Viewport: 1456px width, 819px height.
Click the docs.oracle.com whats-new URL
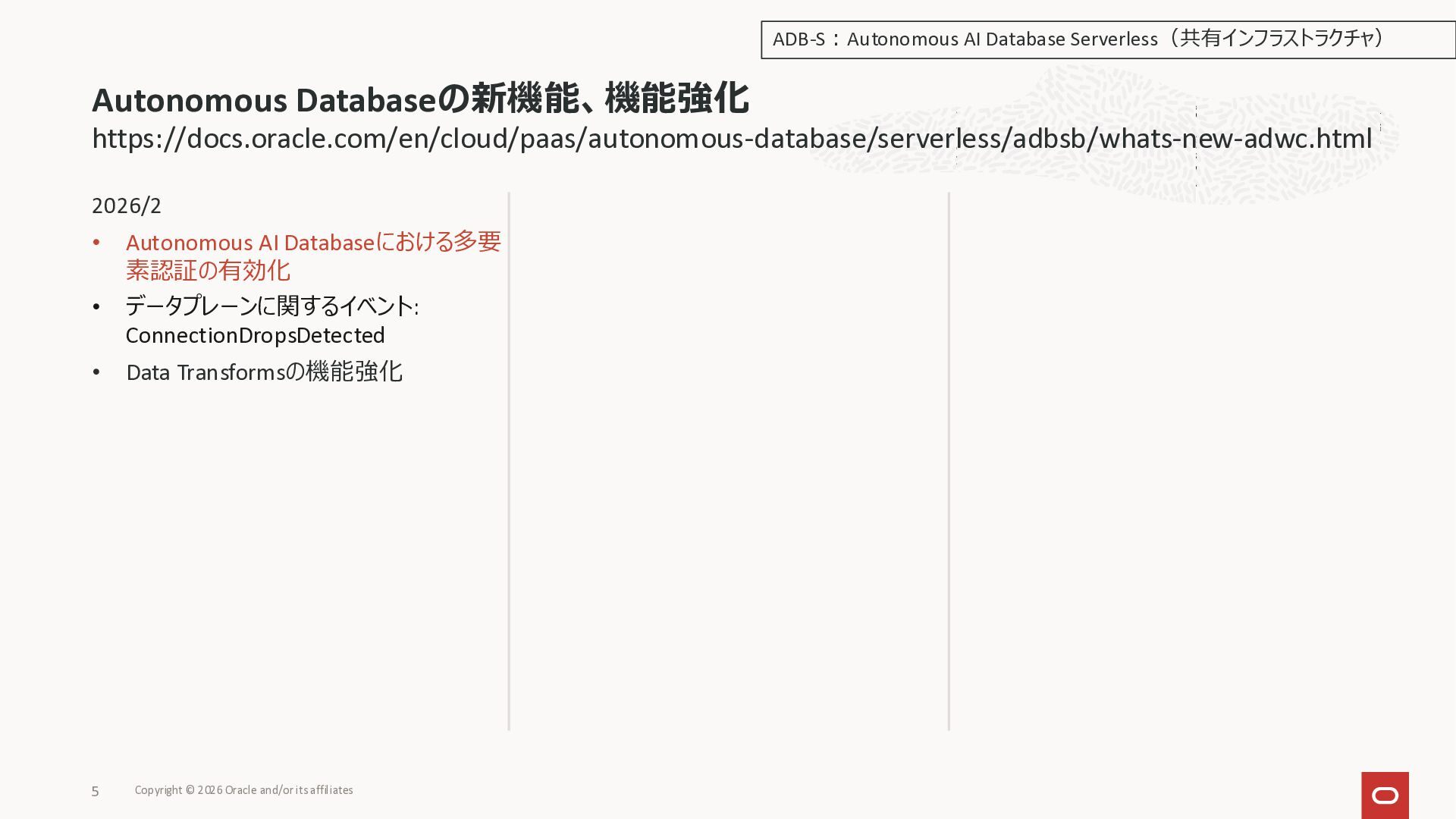click(x=731, y=139)
